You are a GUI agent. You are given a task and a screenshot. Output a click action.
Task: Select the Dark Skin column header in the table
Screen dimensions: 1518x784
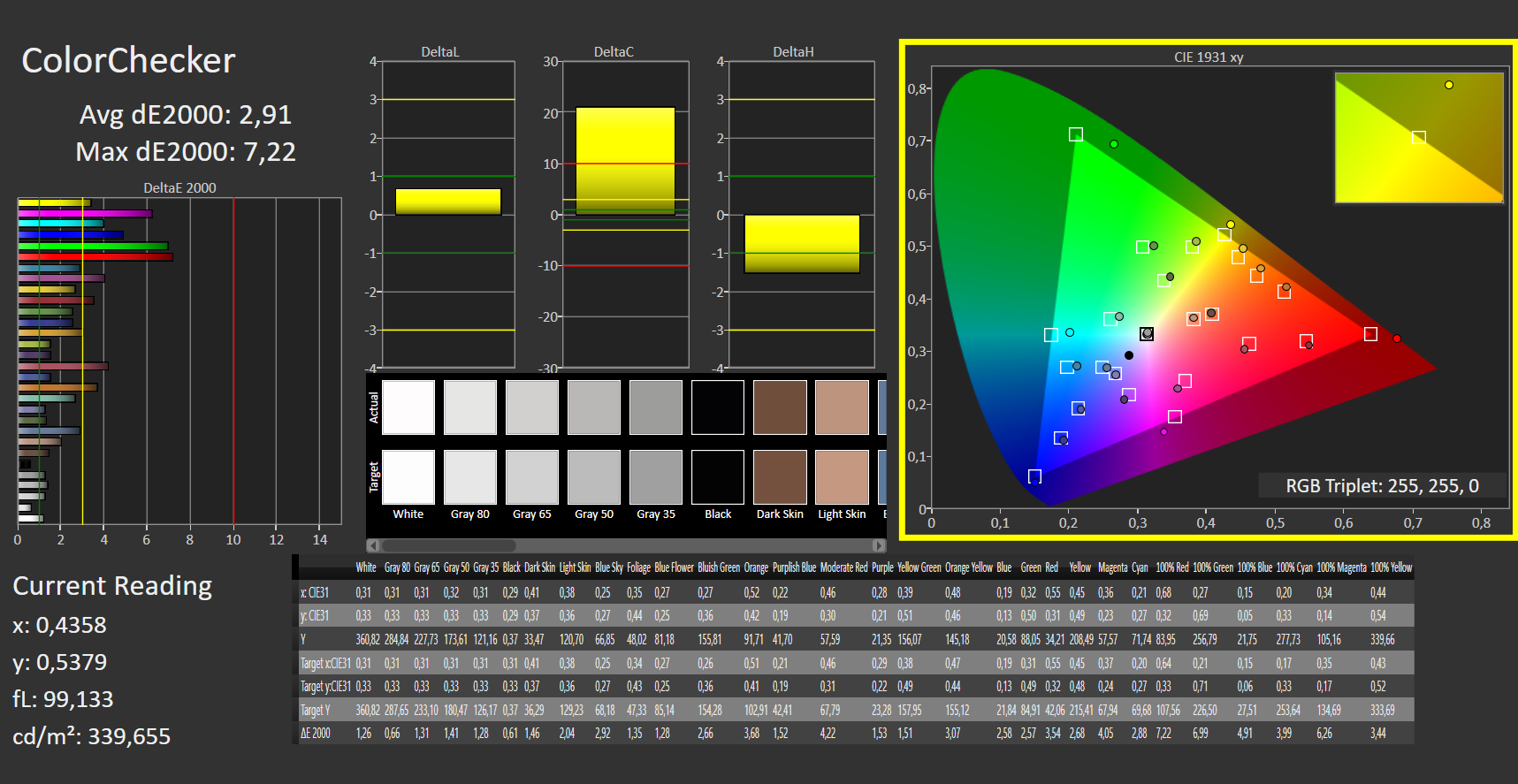point(539,567)
